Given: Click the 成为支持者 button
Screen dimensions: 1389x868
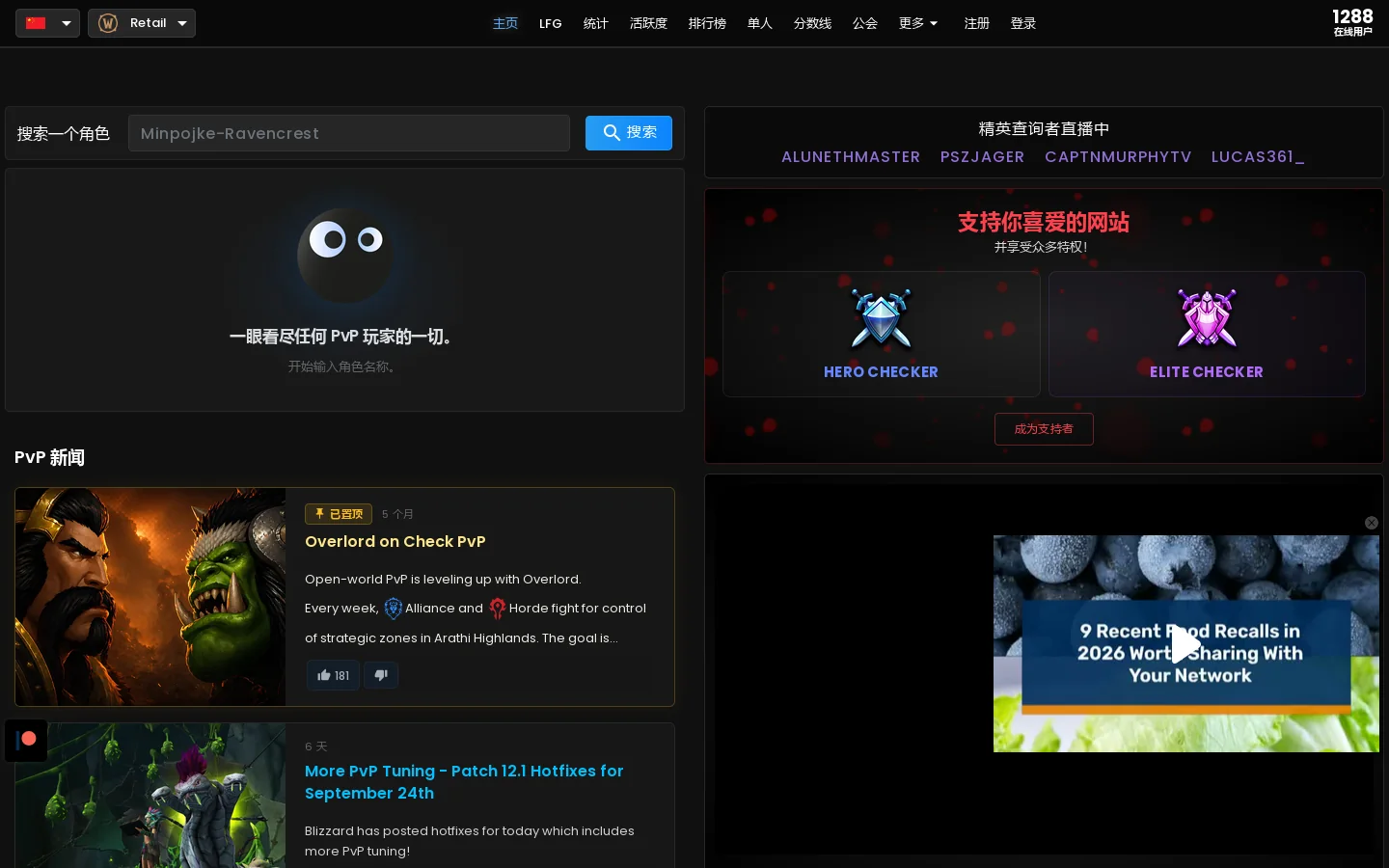Looking at the screenshot, I should point(1044,429).
